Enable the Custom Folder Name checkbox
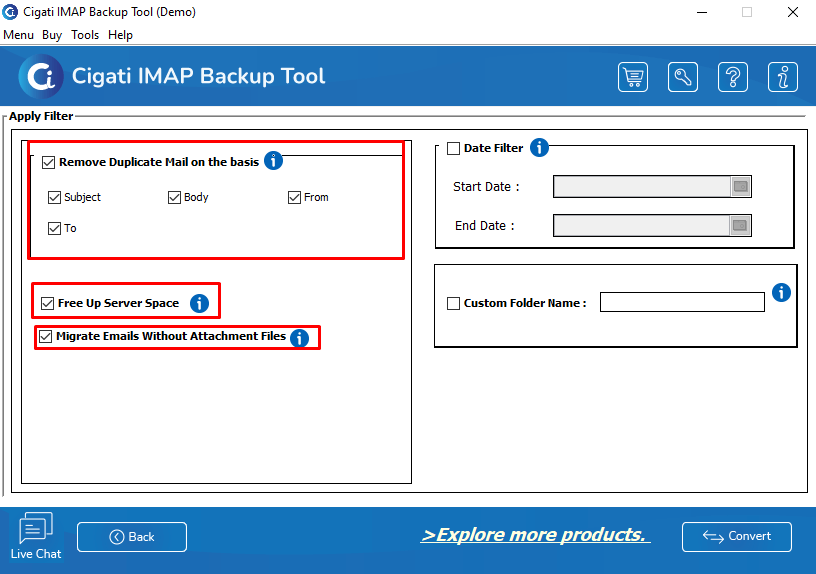This screenshot has height=574, width=816. [x=454, y=303]
